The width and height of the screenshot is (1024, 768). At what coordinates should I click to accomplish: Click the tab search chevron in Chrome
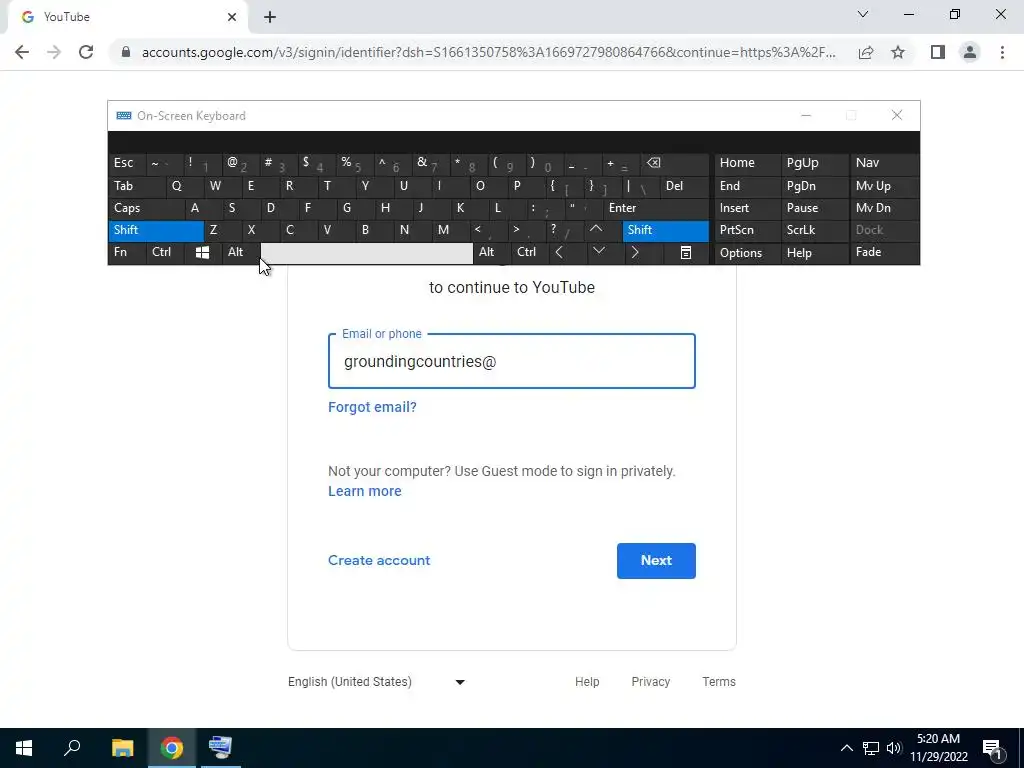(863, 14)
